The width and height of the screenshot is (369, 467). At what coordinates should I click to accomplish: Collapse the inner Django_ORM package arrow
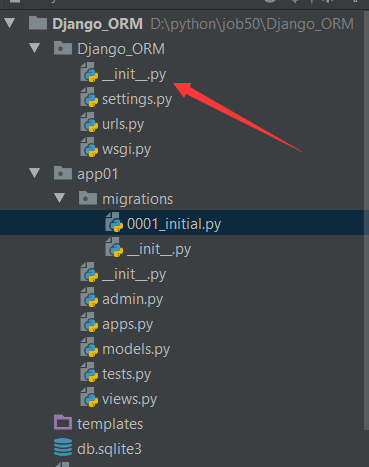pos(35,48)
